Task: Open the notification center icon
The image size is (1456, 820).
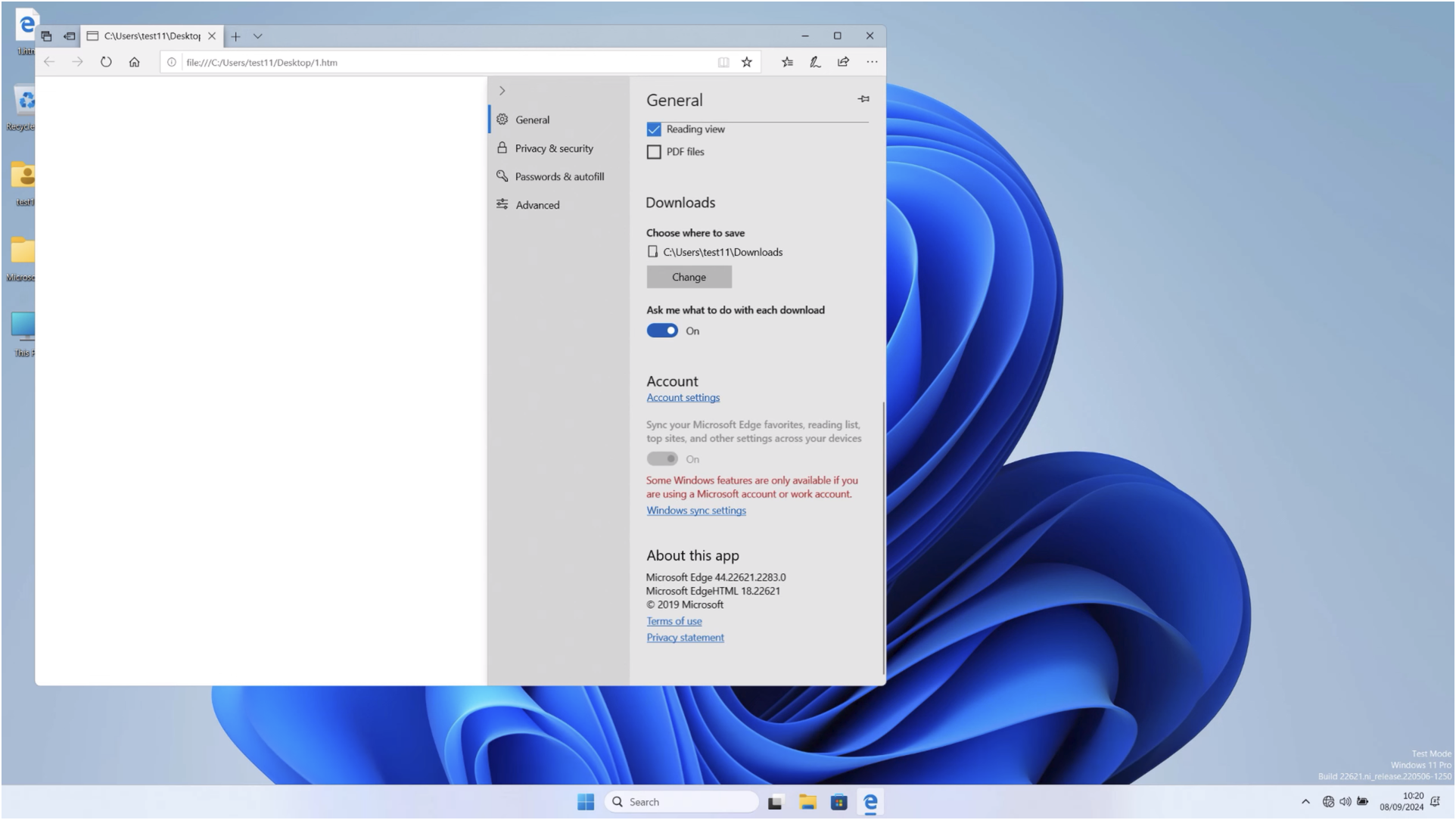Action: tap(1435, 802)
